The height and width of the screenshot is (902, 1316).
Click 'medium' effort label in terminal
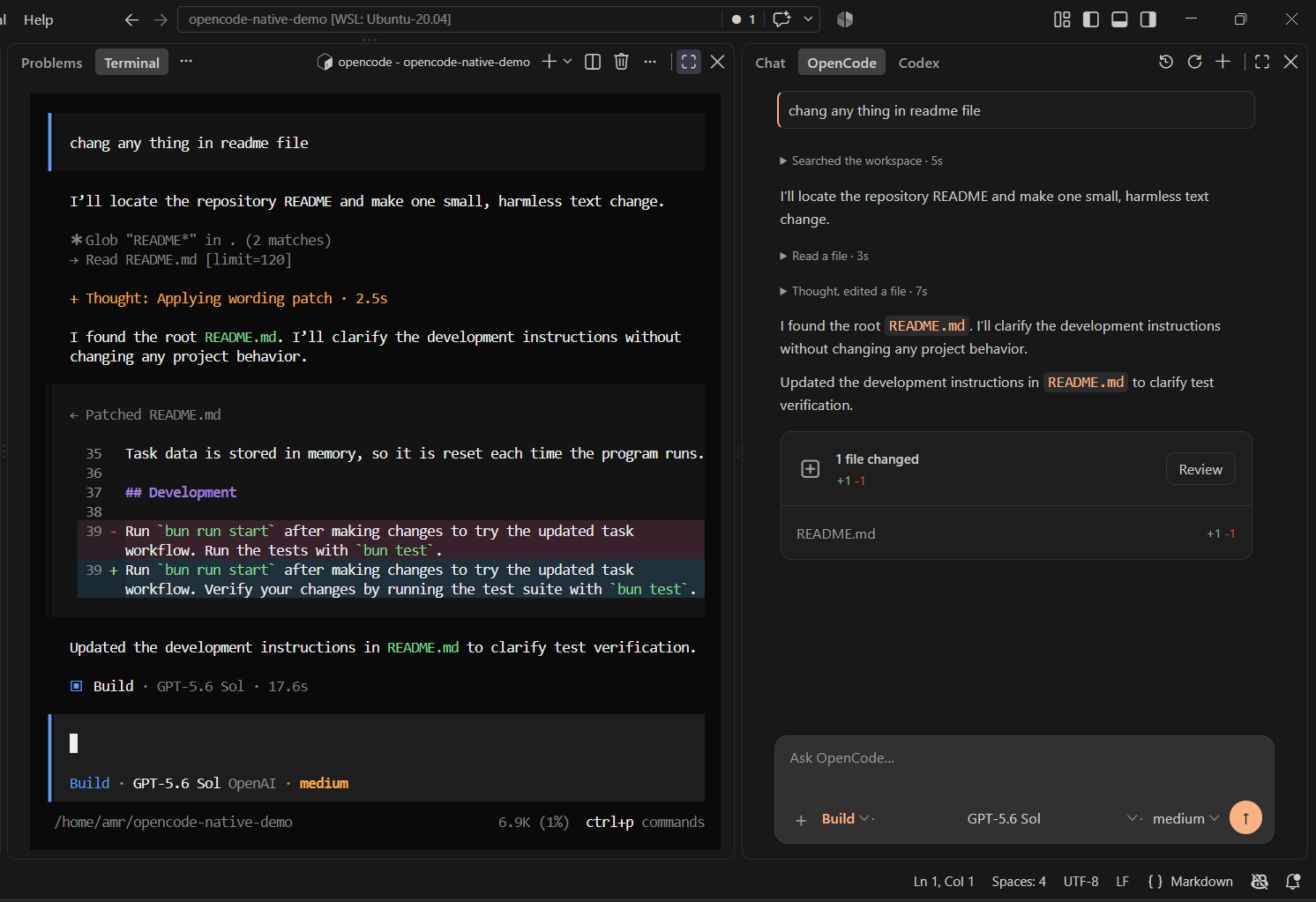324,784
